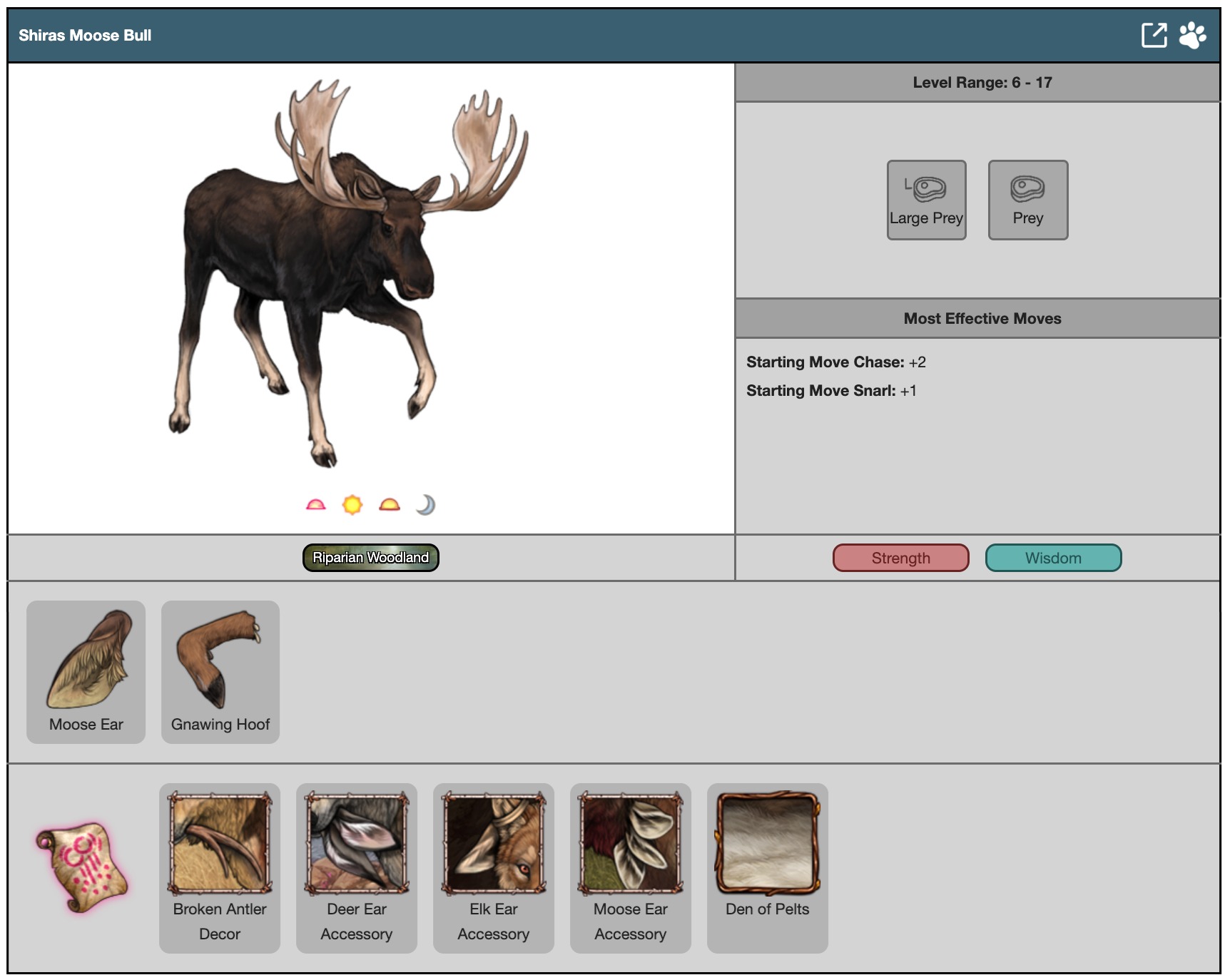Screen dimensions: 1225x980
Task: Click the paw print icon
Action: click(1192, 35)
